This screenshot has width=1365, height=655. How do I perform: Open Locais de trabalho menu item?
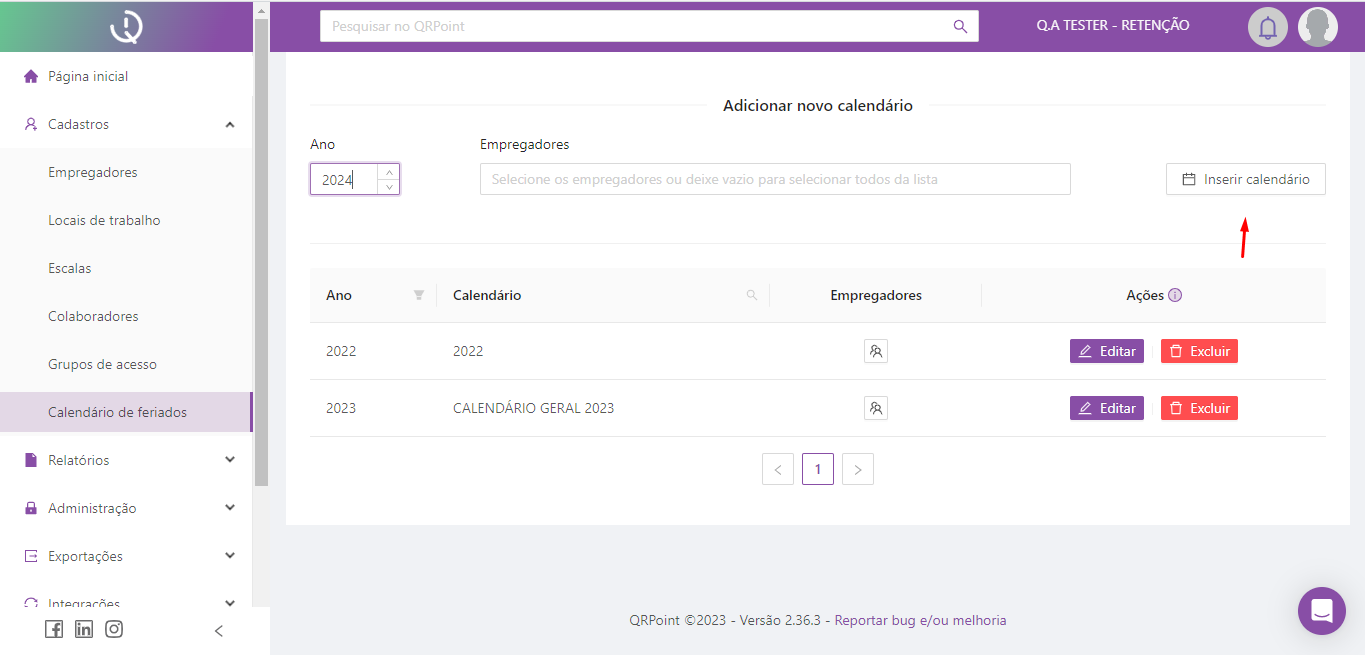(x=104, y=220)
